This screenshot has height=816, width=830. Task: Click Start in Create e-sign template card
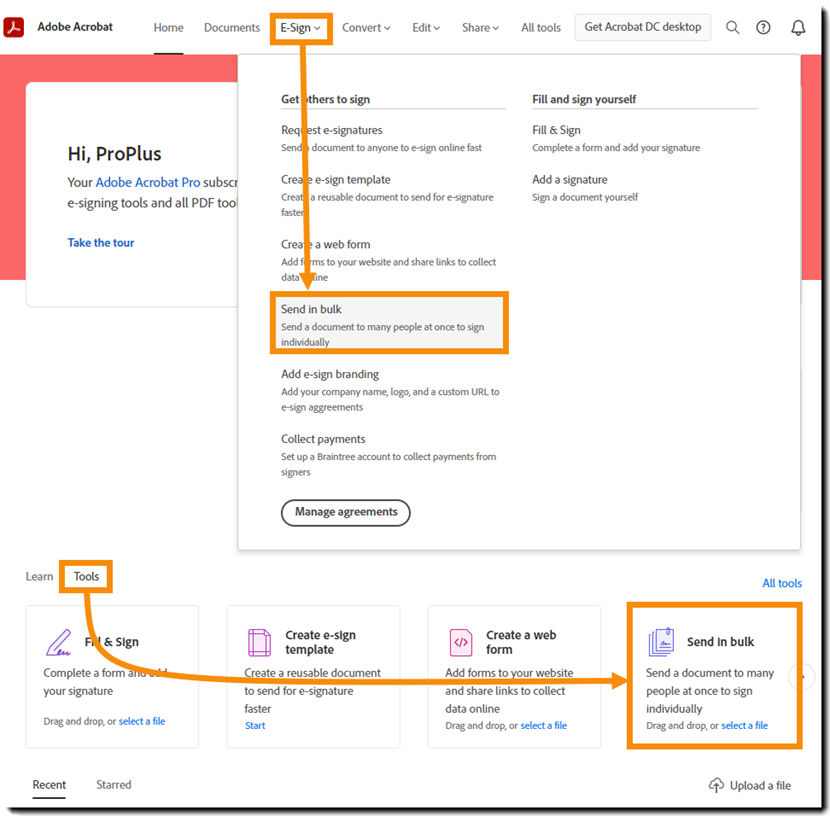coord(255,726)
